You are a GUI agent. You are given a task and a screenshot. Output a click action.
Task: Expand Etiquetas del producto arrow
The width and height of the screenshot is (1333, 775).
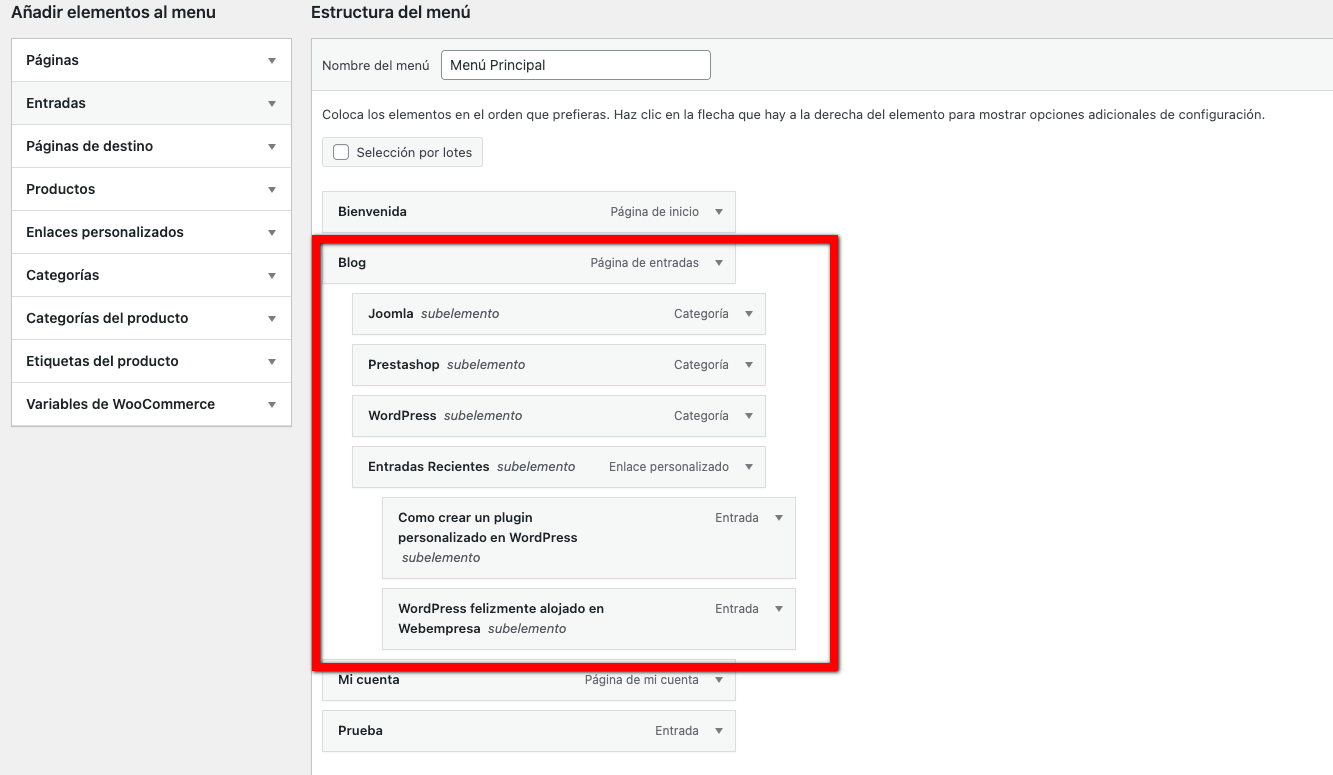coord(272,362)
